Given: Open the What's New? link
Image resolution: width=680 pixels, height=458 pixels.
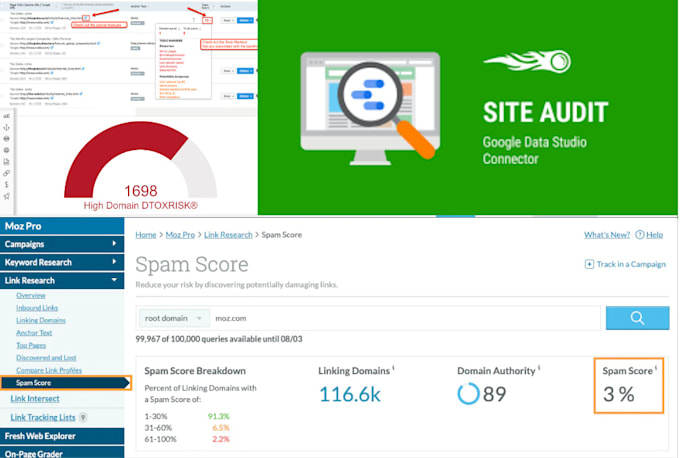Looking at the screenshot, I should click(x=607, y=235).
